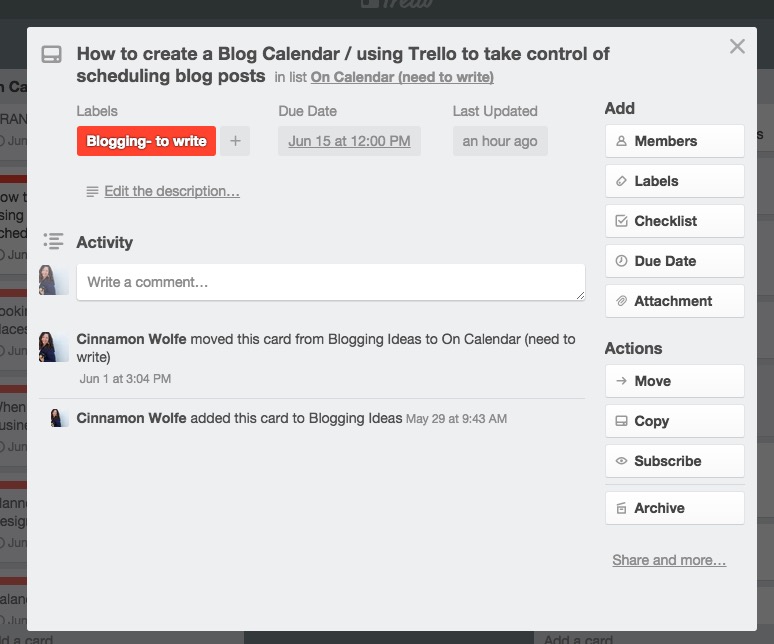Click the description lines icon
The height and width of the screenshot is (644, 774).
(x=92, y=191)
